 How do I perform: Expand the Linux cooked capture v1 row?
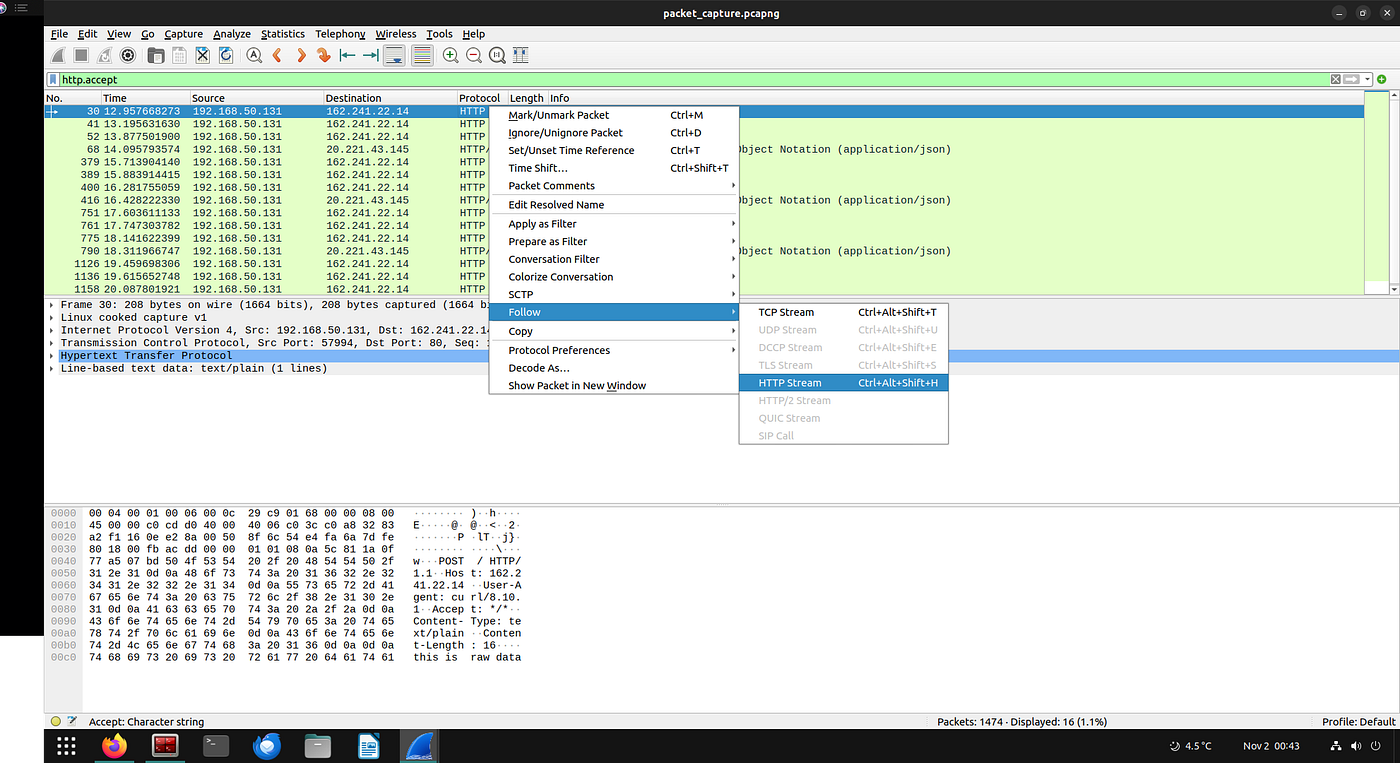tap(52, 317)
